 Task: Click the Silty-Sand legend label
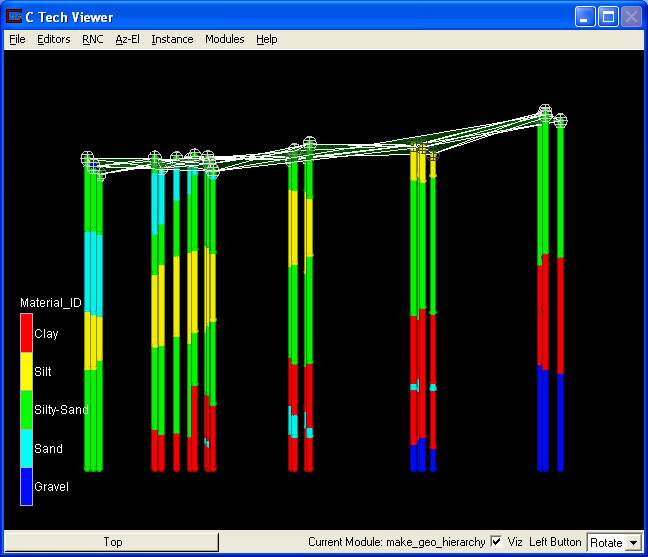[61, 409]
